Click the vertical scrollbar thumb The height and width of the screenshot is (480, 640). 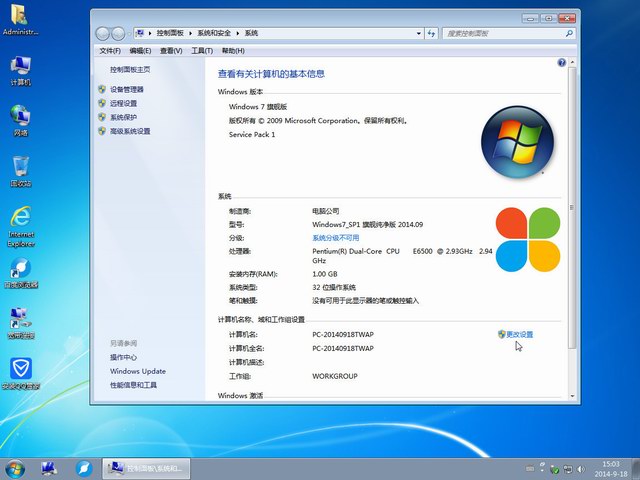click(x=572, y=208)
